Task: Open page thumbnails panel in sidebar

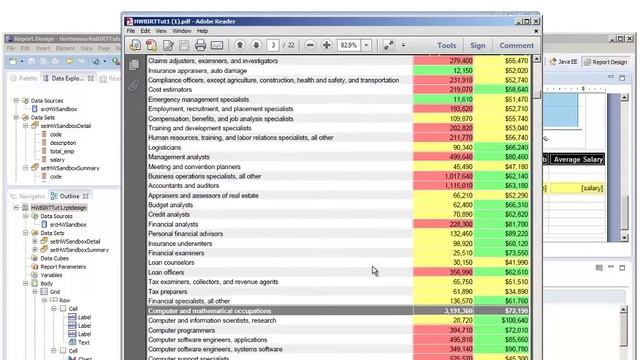Action: pyautogui.click(x=134, y=65)
